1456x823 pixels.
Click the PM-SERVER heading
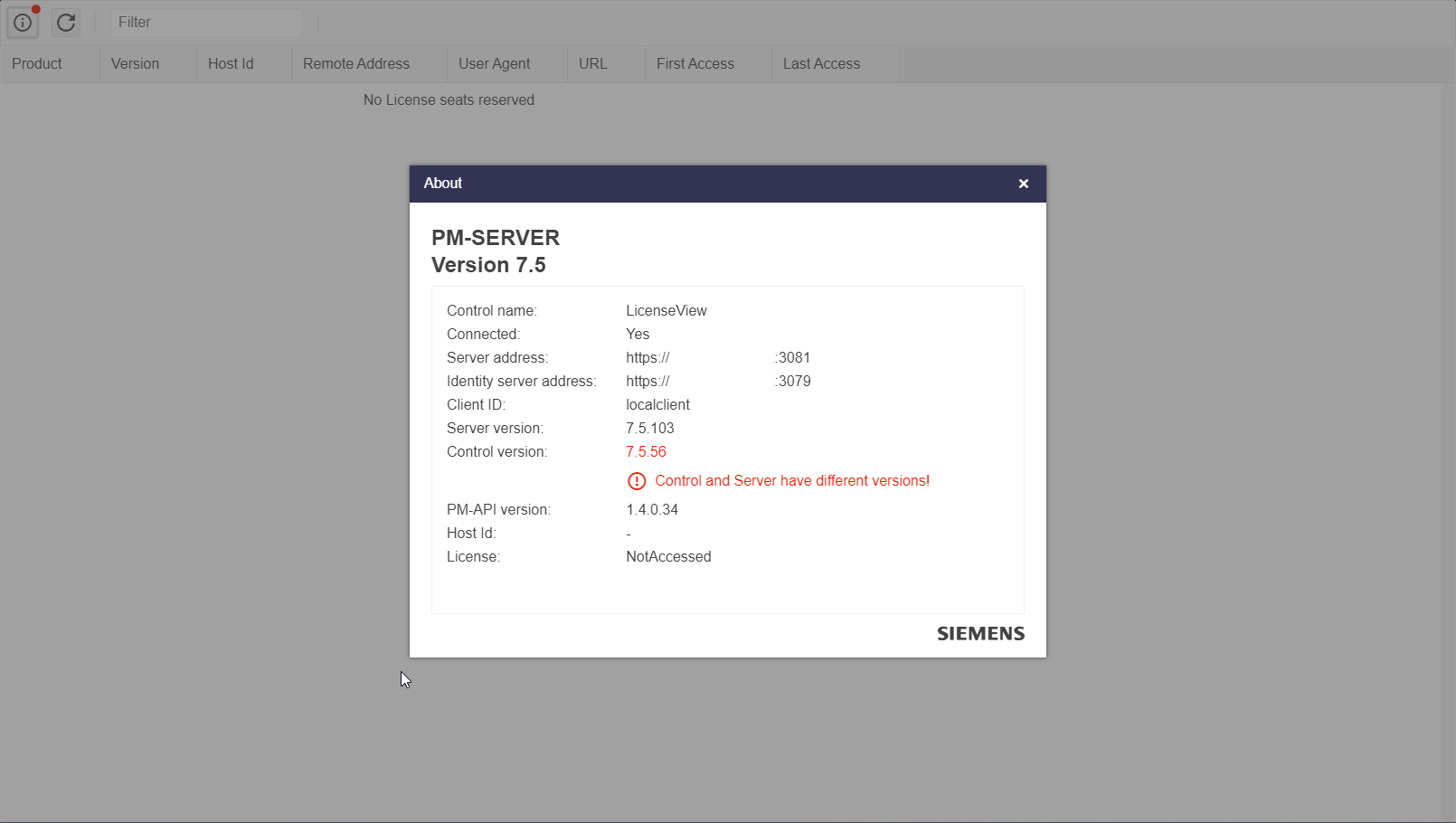point(496,238)
